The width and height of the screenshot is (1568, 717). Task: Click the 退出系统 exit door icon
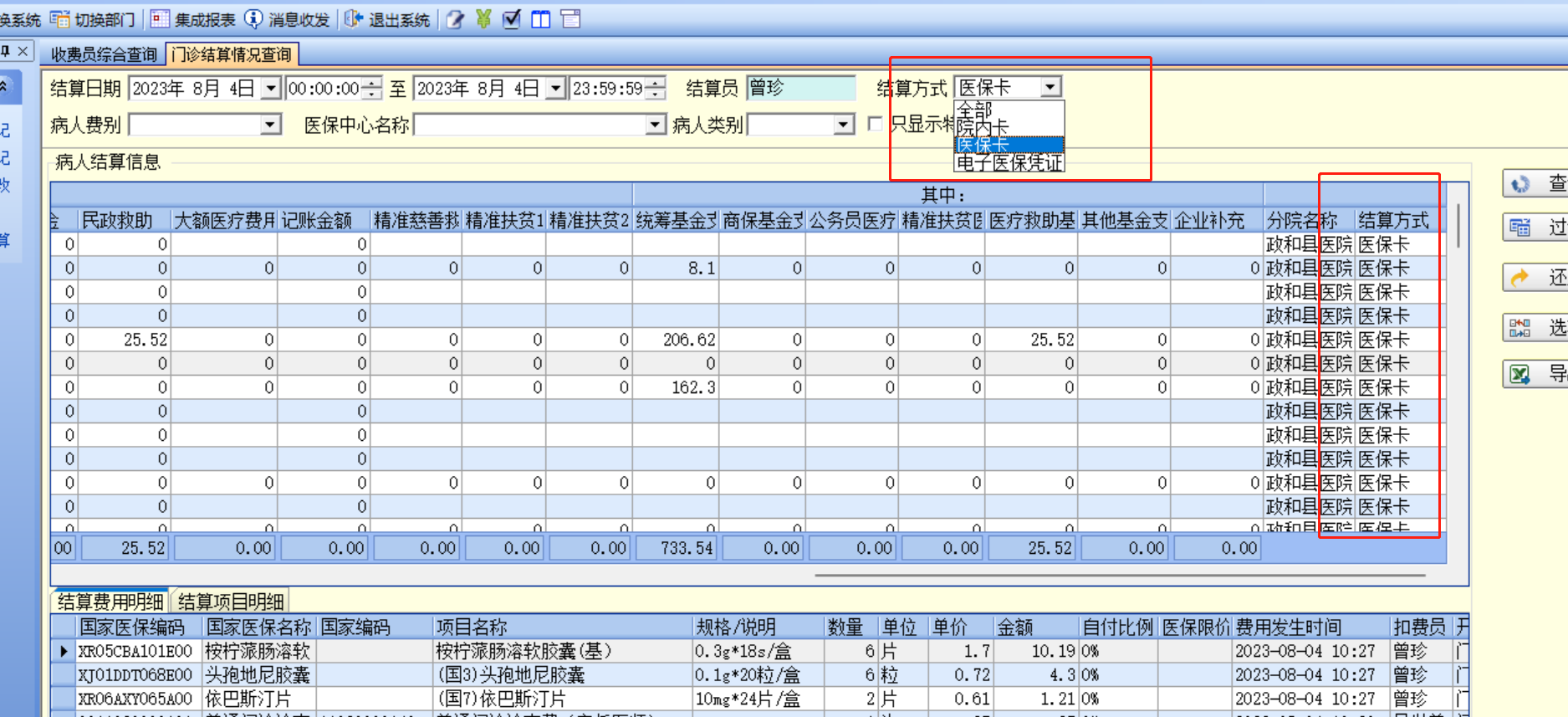[x=354, y=19]
